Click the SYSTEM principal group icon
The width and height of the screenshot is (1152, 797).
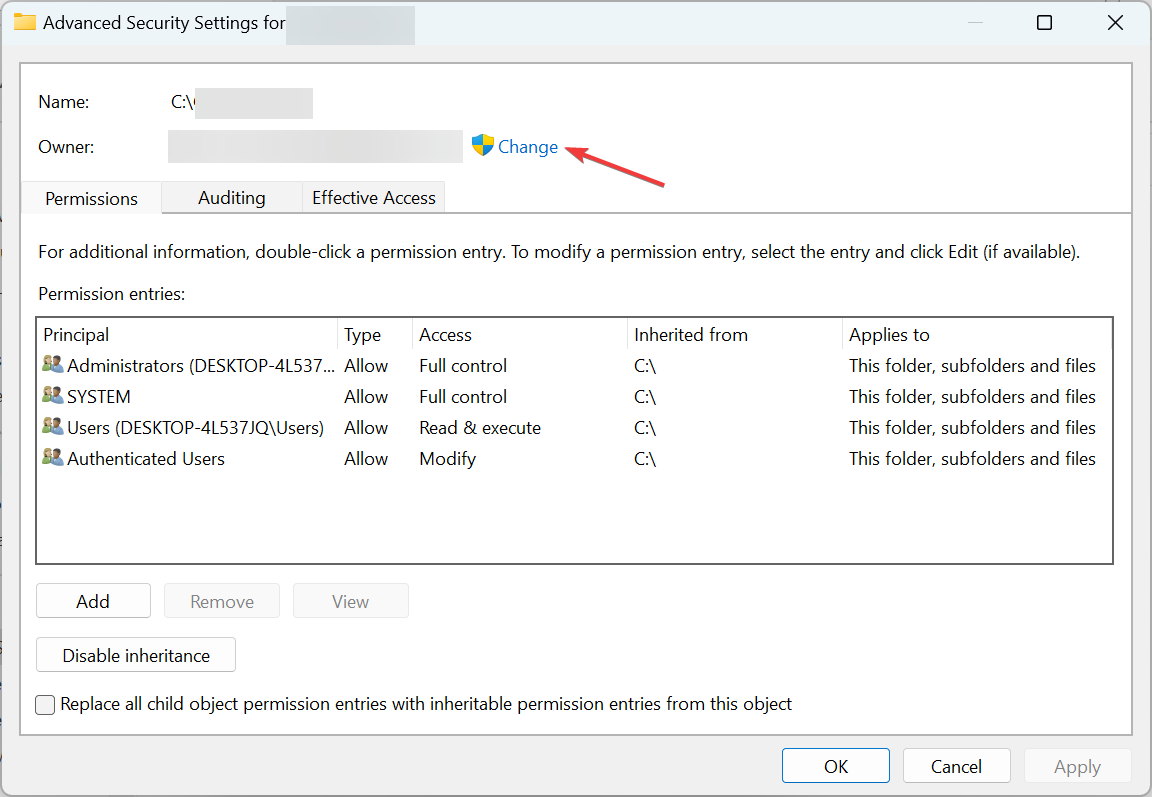pyautogui.click(x=53, y=396)
